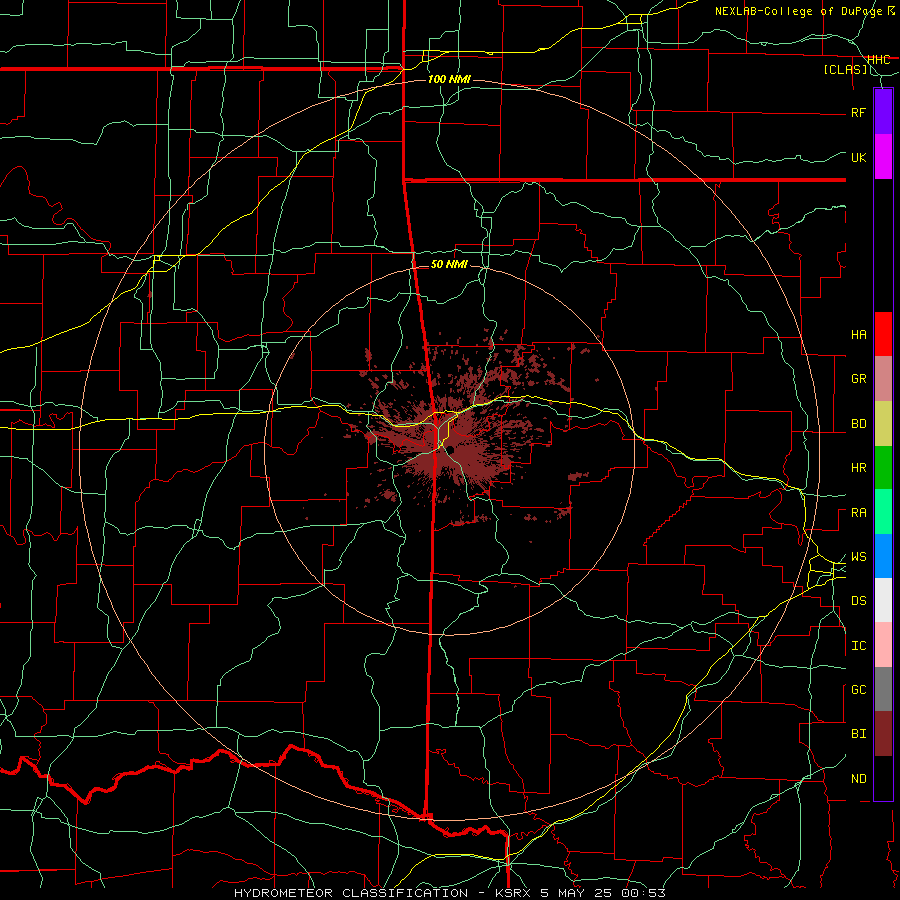Click the UK legend label
Image resolution: width=900 pixels, height=900 pixels.
(859, 157)
